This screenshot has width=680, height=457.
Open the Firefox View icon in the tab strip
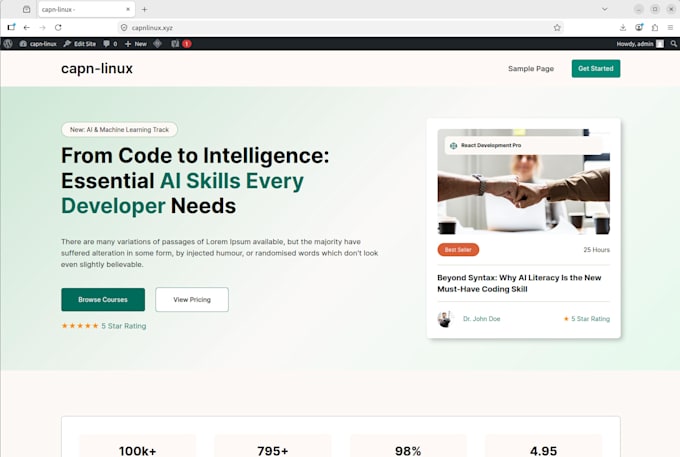26,9
